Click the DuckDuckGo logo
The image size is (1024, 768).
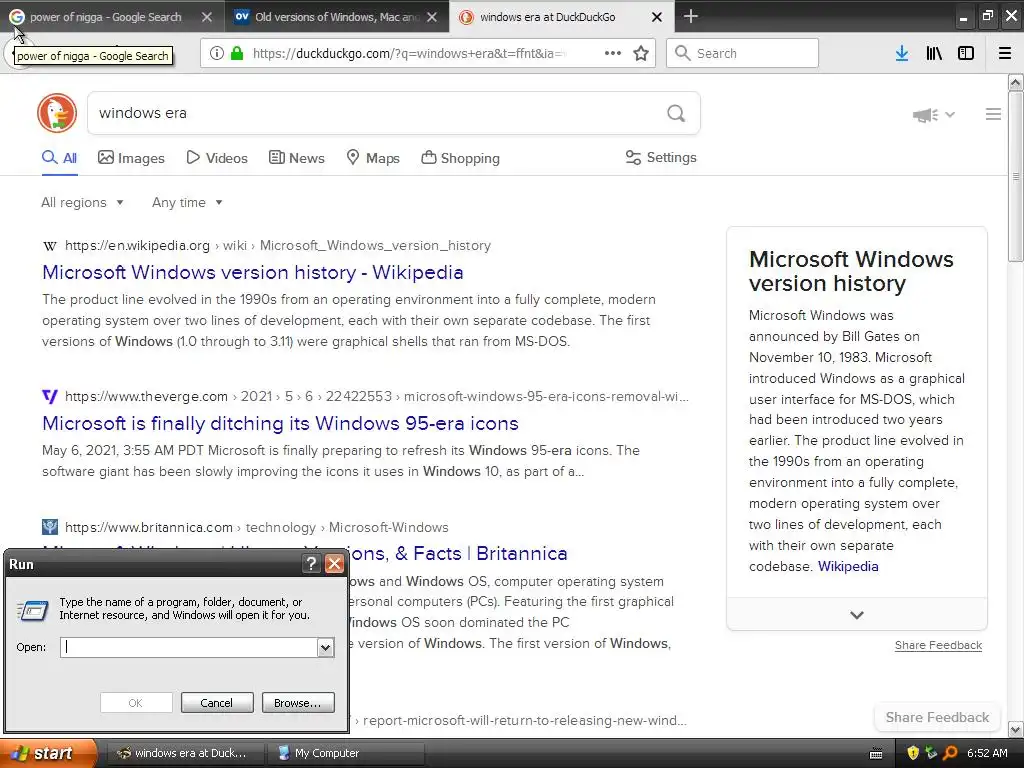tap(57, 113)
